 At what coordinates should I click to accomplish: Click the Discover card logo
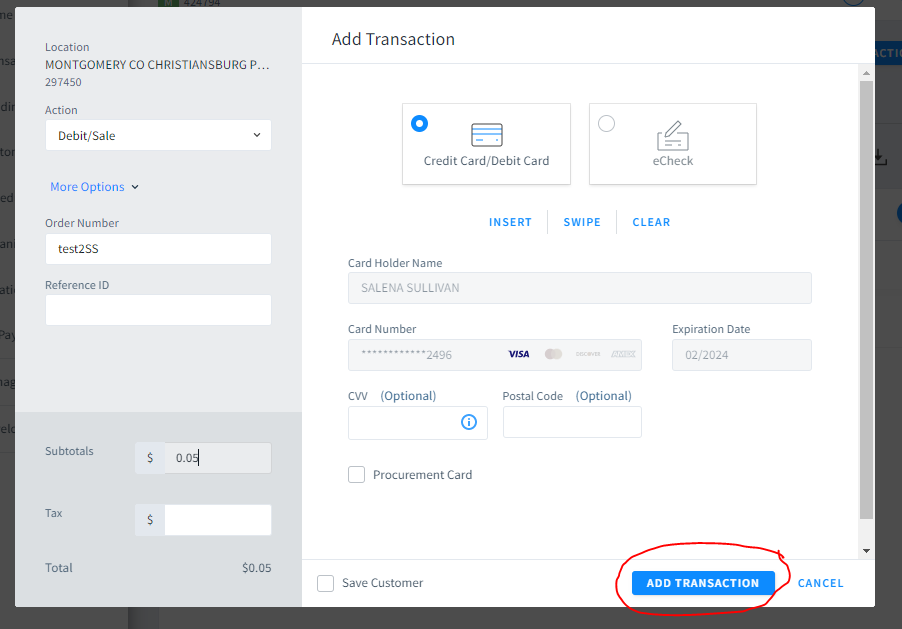[x=588, y=354]
